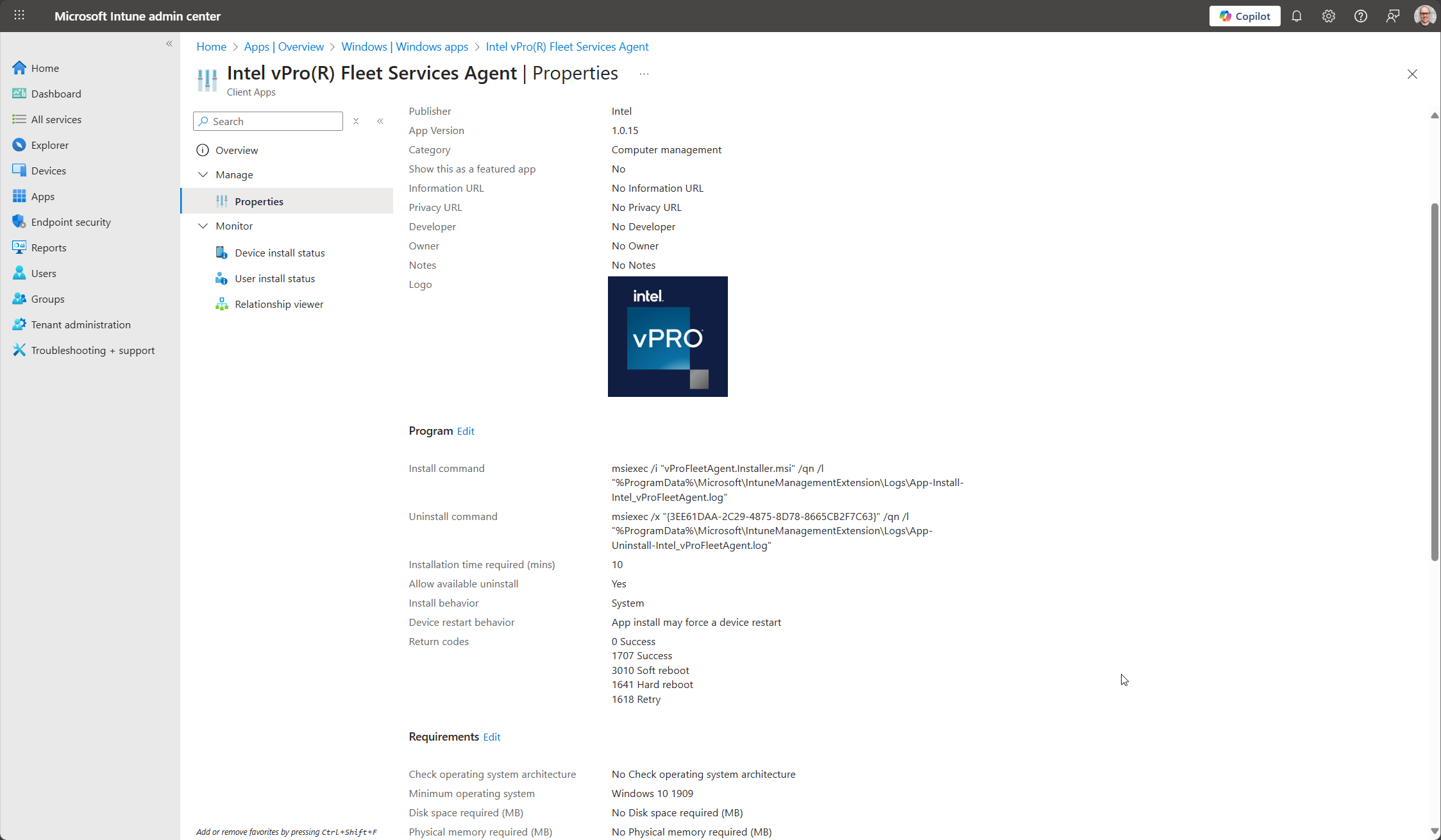1441x840 pixels.
Task: Collapse the Monitor section
Action: pyautogui.click(x=203, y=226)
